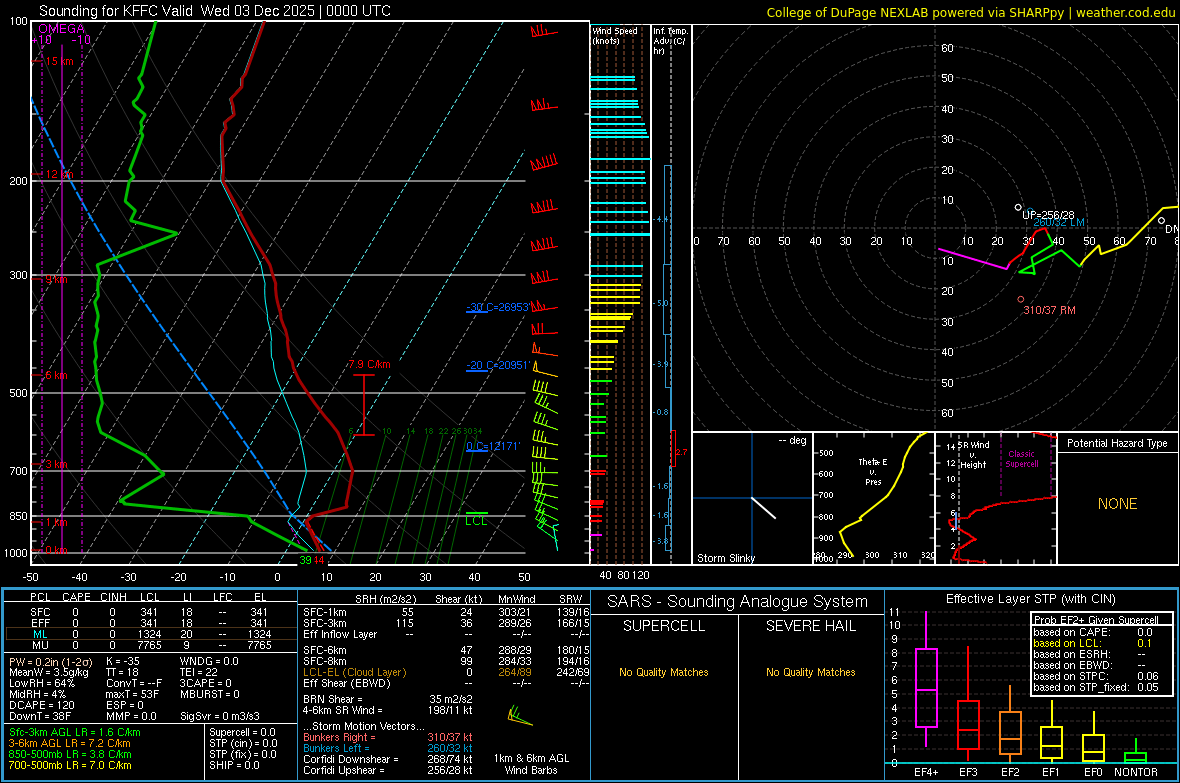The image size is (1180, 783).
Task: Click the 'Eff Shear (EBWD)' row
Action: (446, 683)
